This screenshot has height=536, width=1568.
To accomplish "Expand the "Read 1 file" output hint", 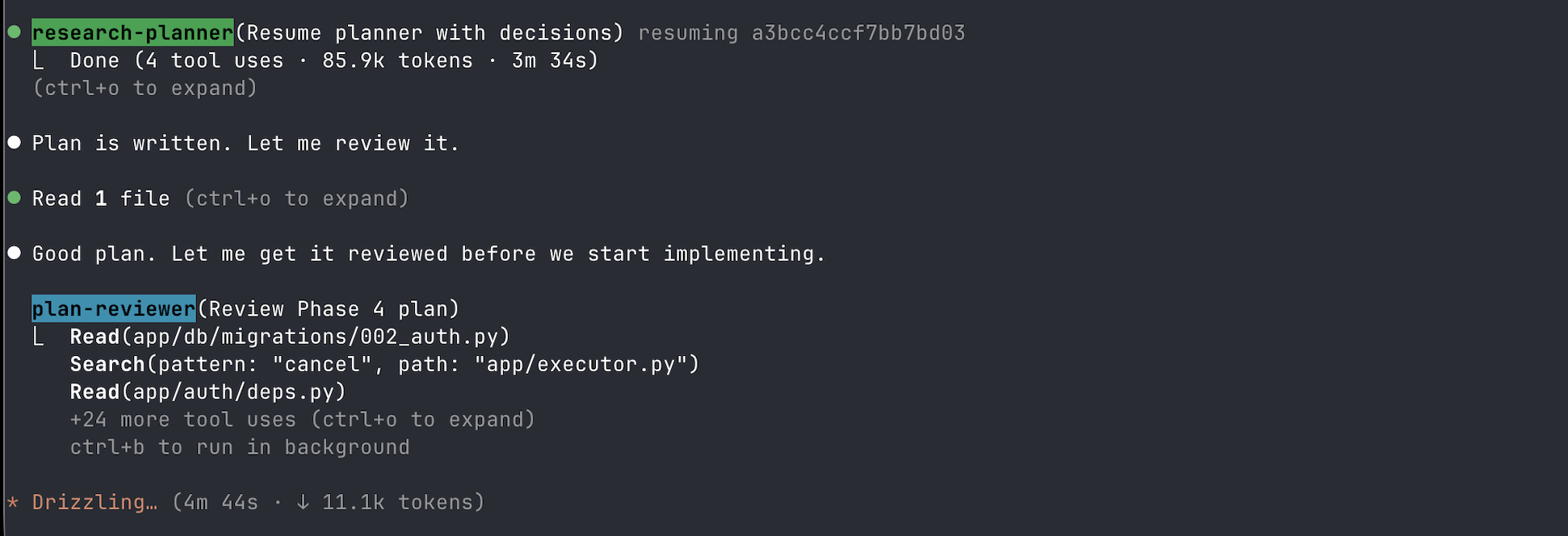I will pyautogui.click(x=296, y=199).
